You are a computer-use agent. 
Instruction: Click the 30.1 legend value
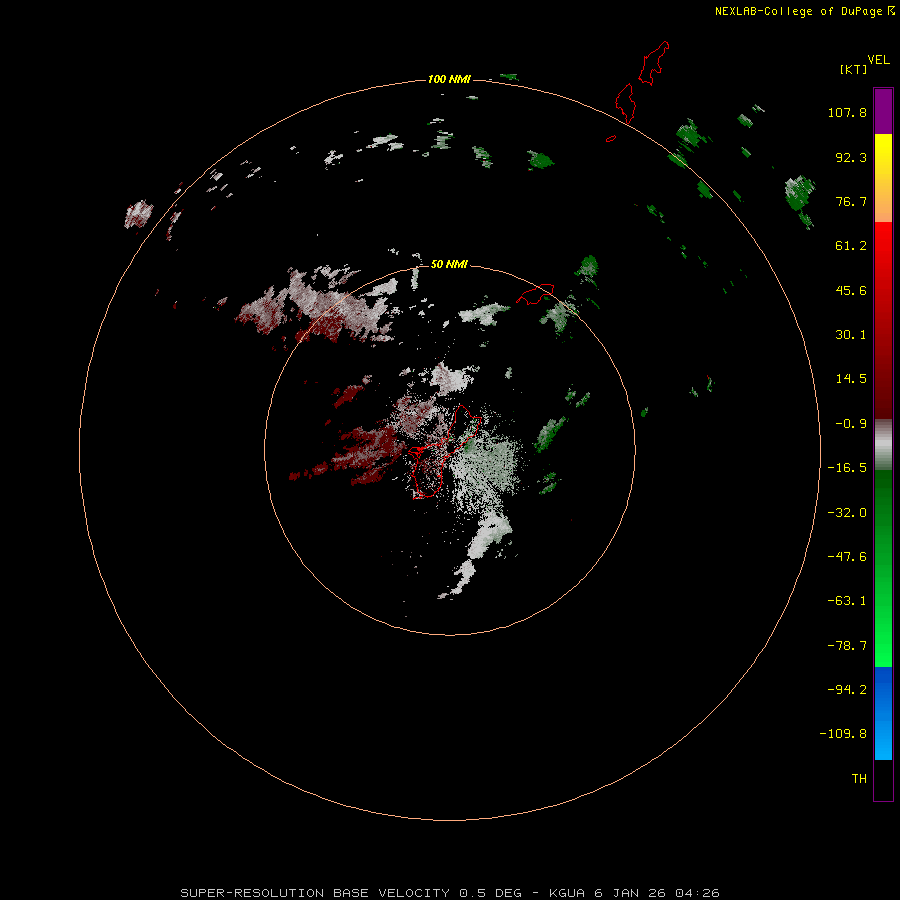coord(851,335)
